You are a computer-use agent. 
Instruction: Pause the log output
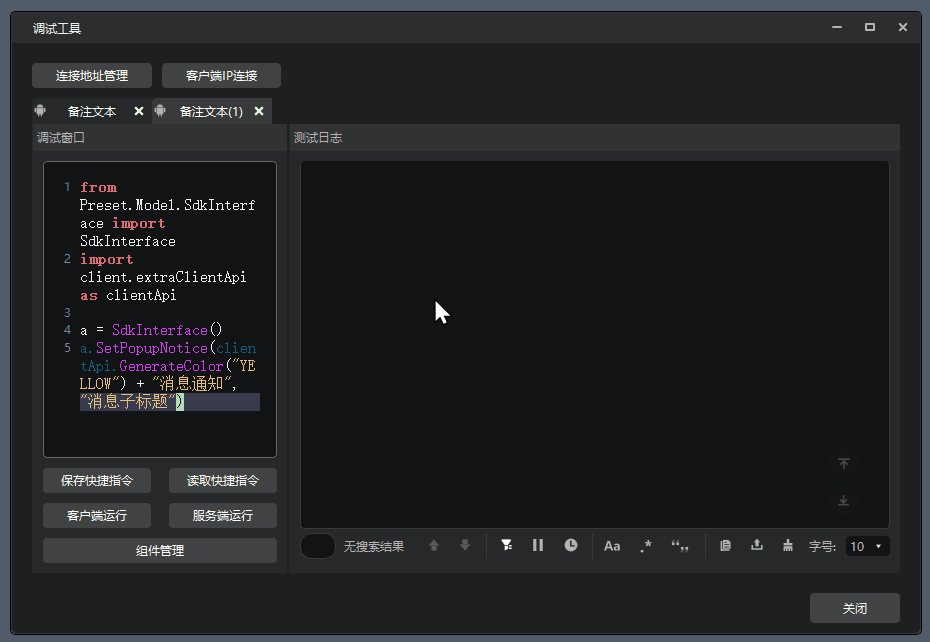538,545
